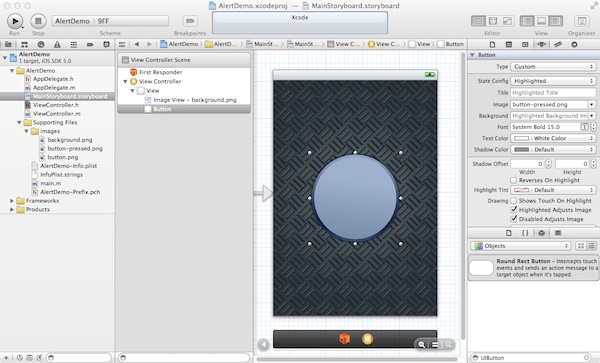Open the Organizer window icon
The width and height of the screenshot is (600, 363).
pyautogui.click(x=581, y=21)
